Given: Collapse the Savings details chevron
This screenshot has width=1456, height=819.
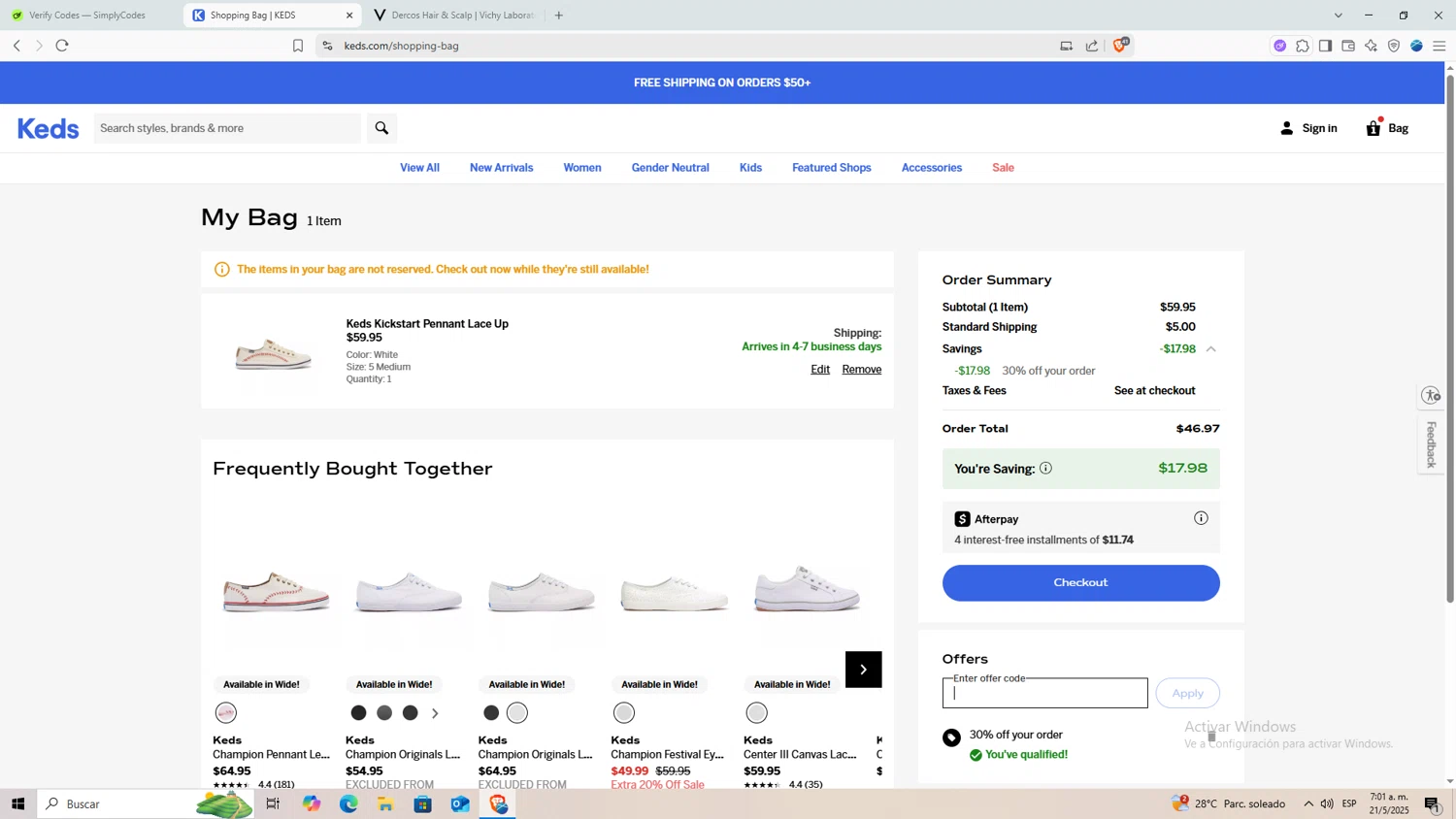Looking at the screenshot, I should pos(1210,349).
